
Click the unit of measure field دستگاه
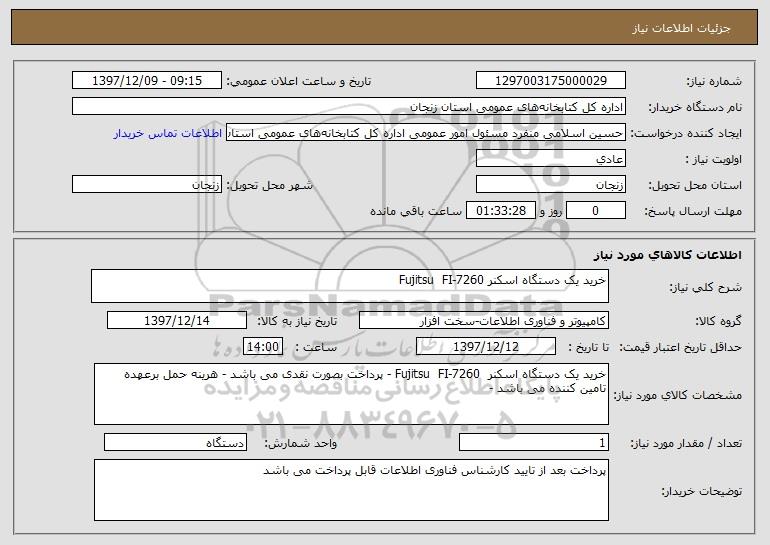click(x=175, y=442)
